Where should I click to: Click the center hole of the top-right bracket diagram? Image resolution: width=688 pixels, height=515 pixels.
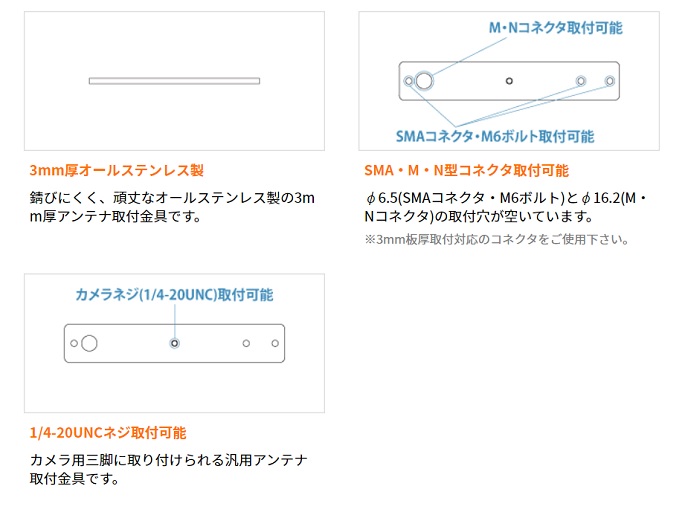click(x=509, y=80)
